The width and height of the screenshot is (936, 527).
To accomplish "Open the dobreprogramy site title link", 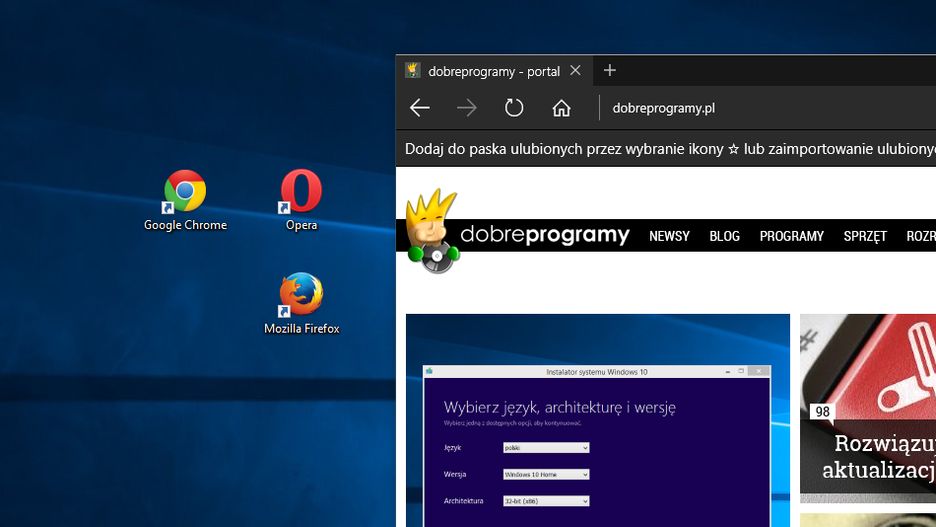I will (544, 235).
